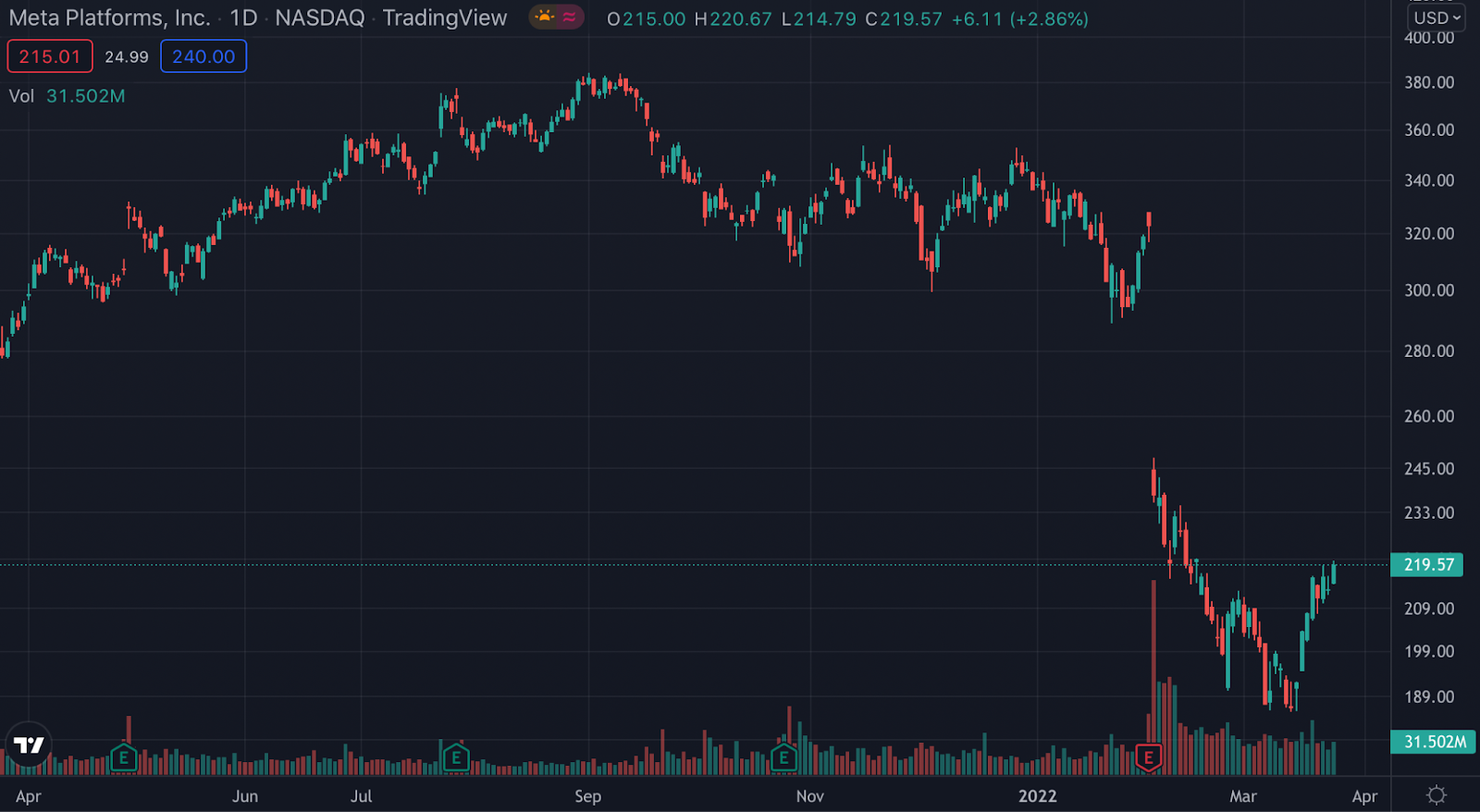Screen dimensions: 1480x812
Task: Click the +6.11 (+2.86%) change value
Action: 1020,18
